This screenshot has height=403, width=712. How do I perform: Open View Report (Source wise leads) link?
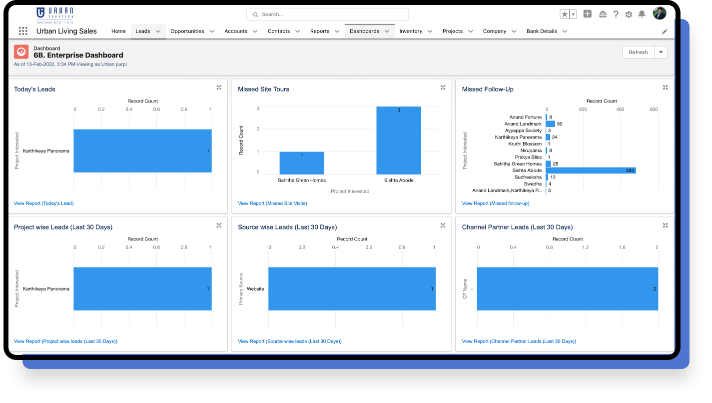click(x=289, y=341)
